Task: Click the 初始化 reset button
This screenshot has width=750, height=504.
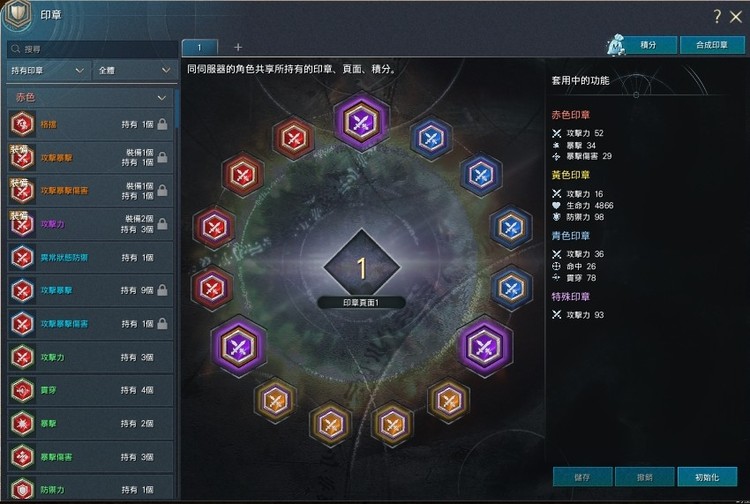Action: click(x=707, y=477)
